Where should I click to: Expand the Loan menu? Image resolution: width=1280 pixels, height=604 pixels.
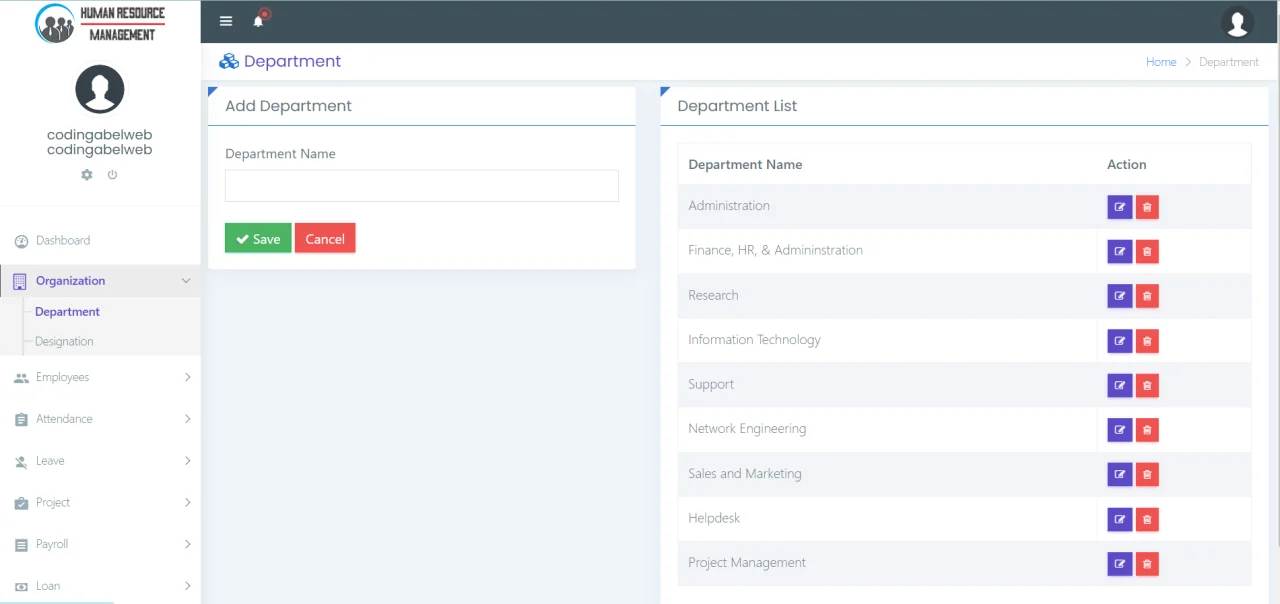click(100, 586)
